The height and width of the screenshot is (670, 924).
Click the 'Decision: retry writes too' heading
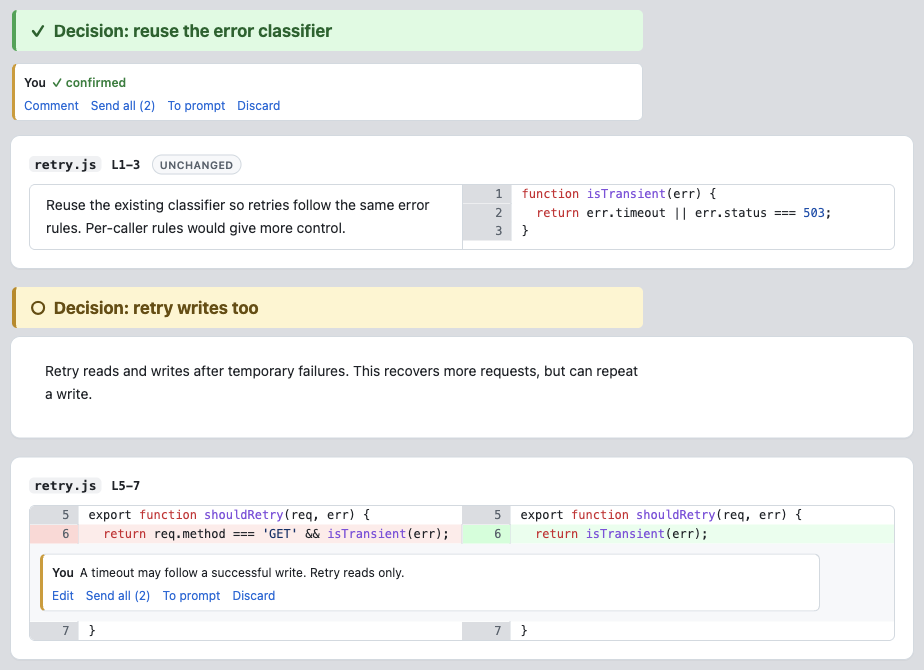(156, 308)
